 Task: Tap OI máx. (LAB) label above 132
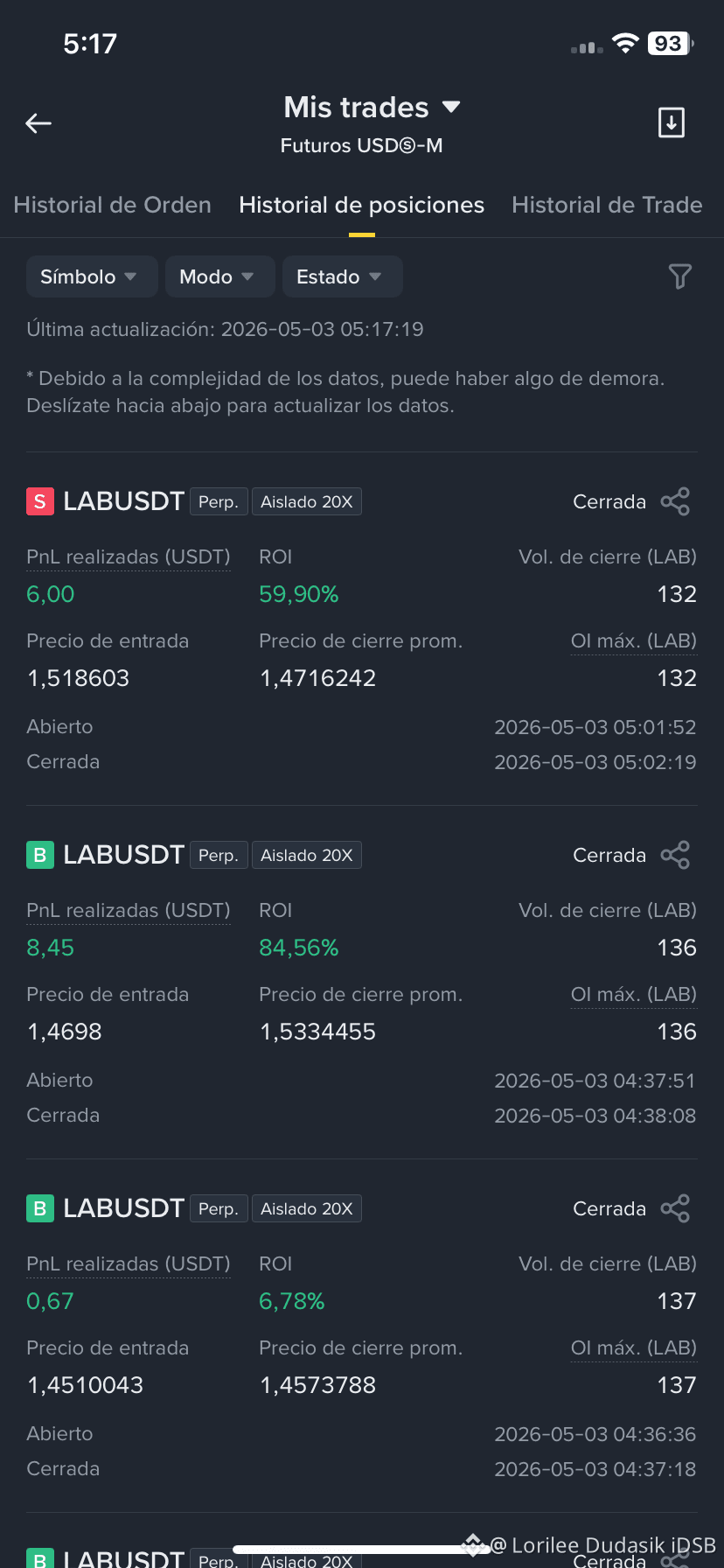634,640
